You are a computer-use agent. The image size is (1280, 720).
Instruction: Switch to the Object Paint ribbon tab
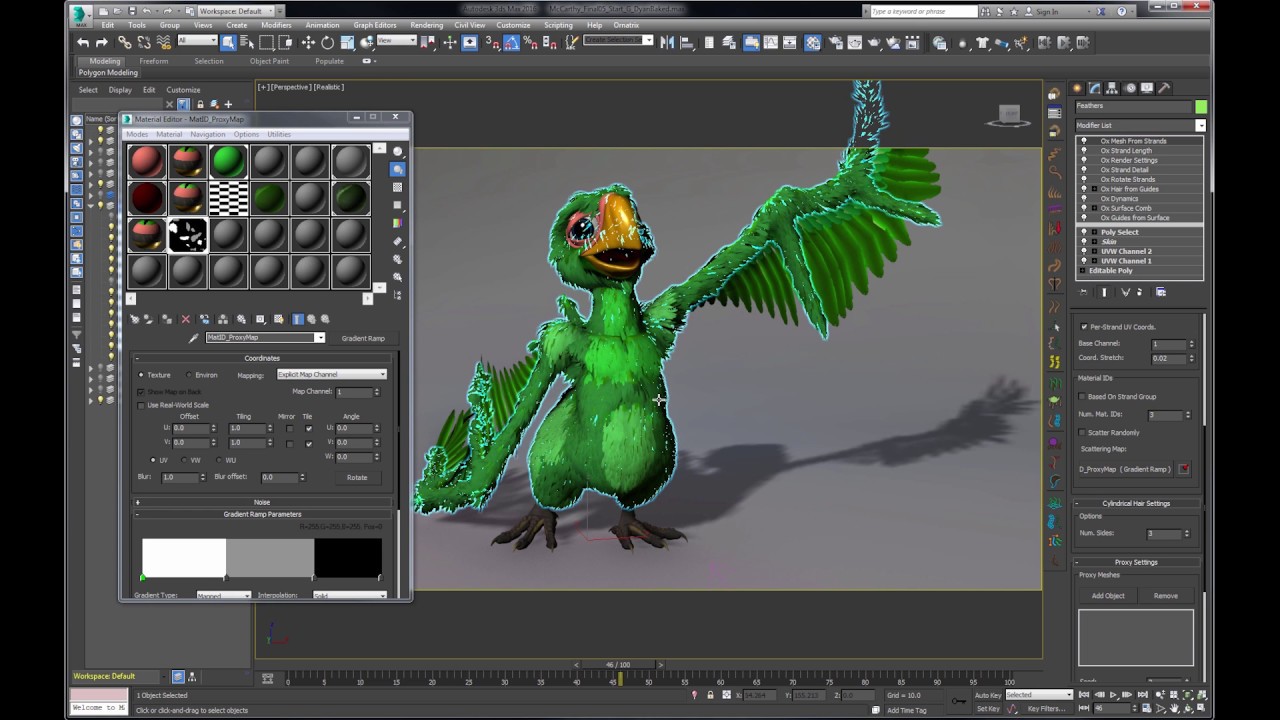pyautogui.click(x=269, y=61)
